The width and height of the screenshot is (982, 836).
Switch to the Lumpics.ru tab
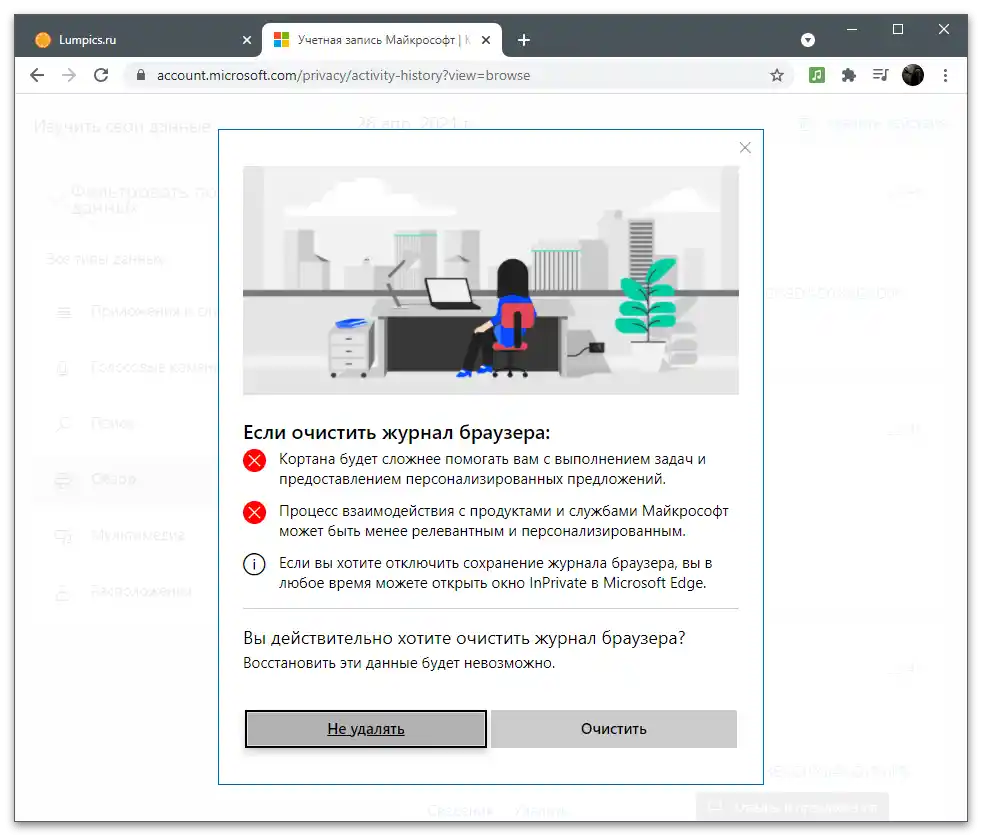pyautogui.click(x=137, y=40)
